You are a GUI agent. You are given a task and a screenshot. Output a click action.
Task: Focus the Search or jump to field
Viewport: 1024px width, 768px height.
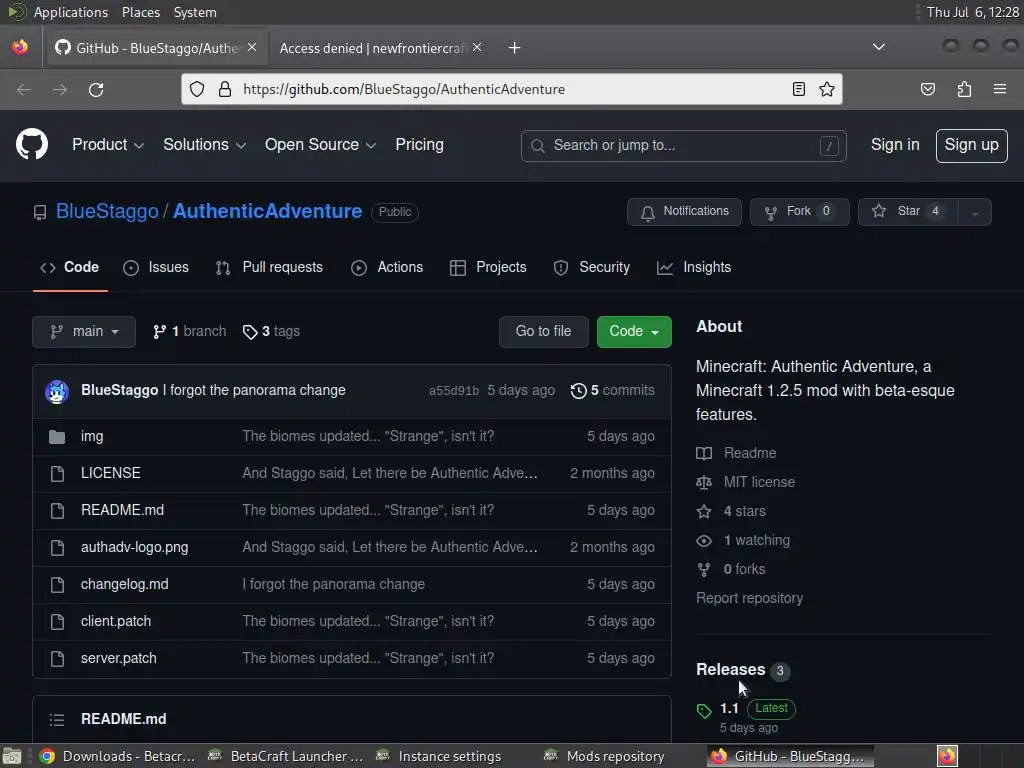[x=683, y=146]
